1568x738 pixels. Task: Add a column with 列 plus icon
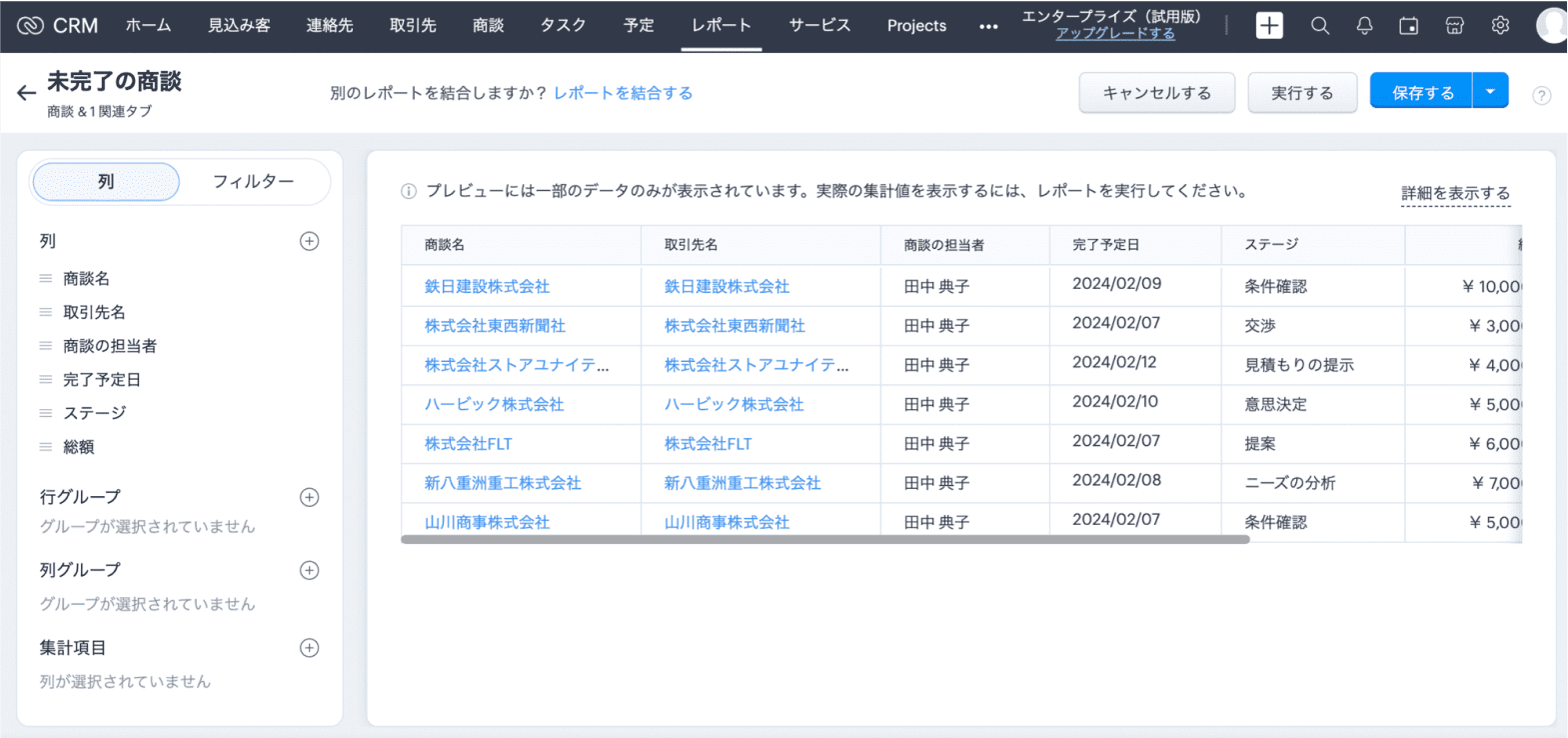(x=310, y=241)
